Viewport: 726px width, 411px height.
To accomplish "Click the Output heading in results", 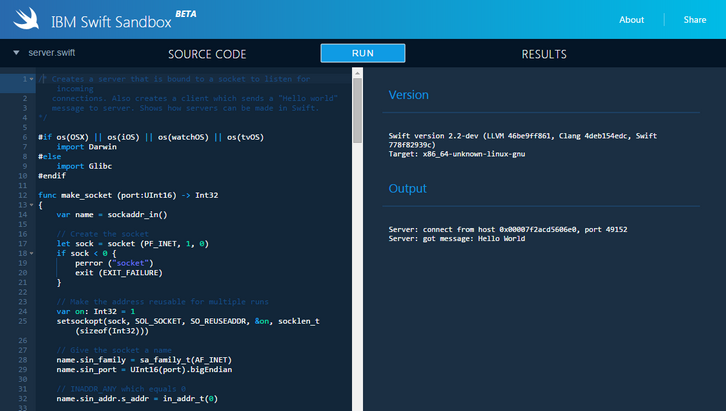I will 407,189.
